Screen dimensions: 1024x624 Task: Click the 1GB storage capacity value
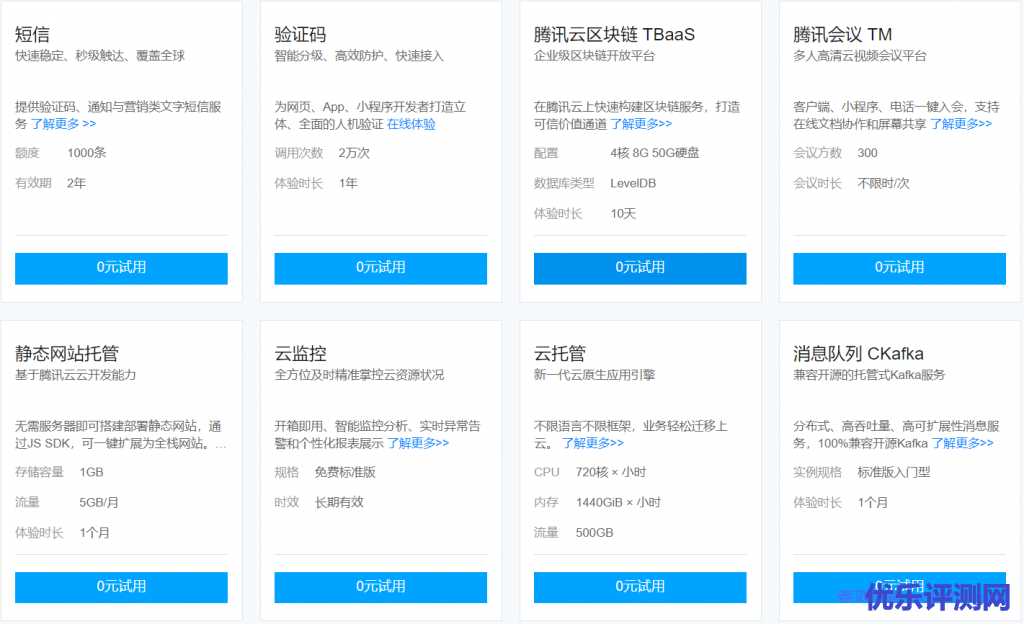[91, 473]
